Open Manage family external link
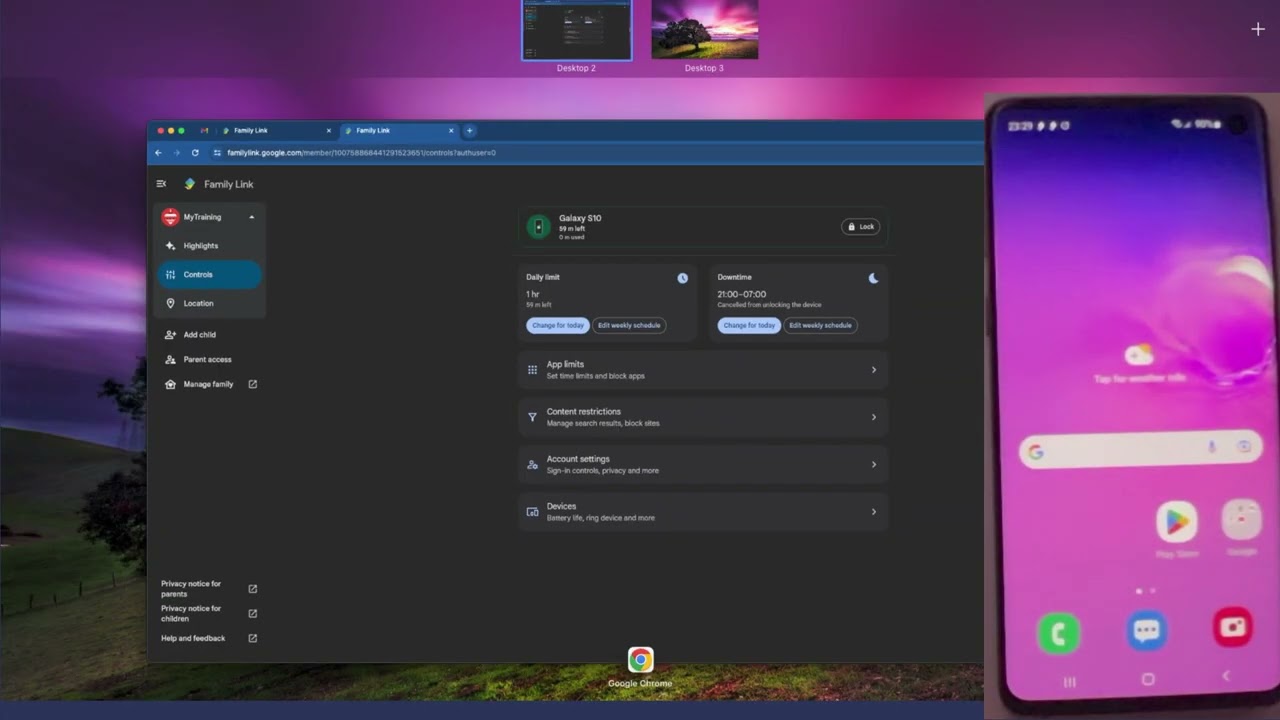 [209, 384]
